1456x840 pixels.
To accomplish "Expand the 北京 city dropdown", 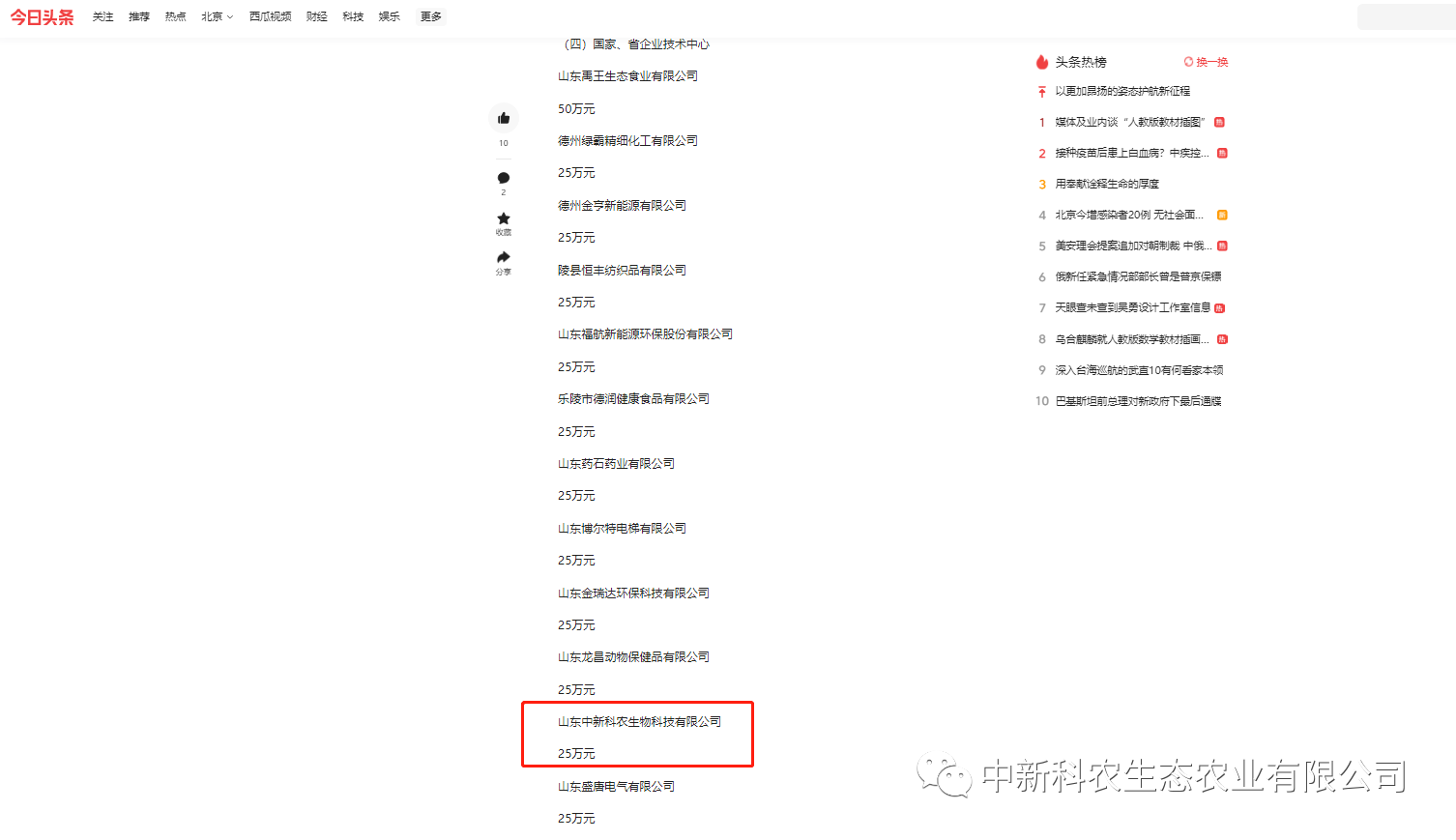I will tap(217, 16).
